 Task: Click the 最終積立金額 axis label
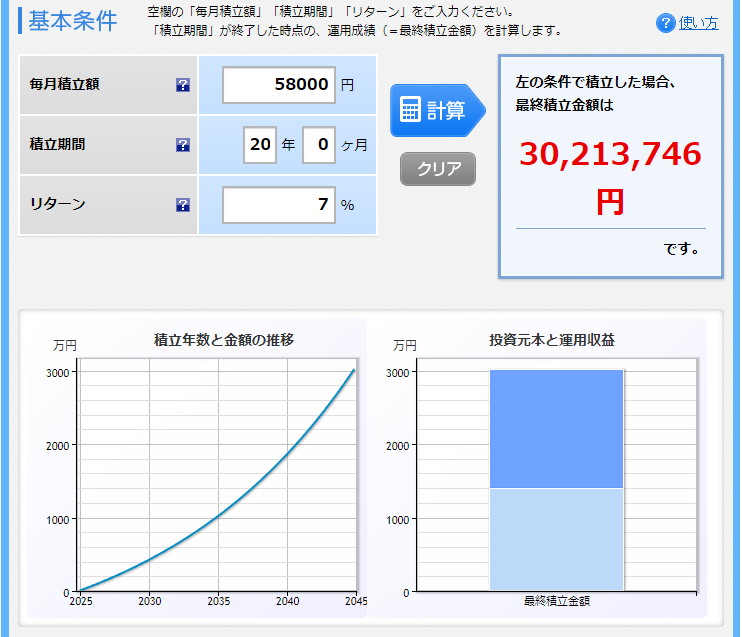(556, 602)
